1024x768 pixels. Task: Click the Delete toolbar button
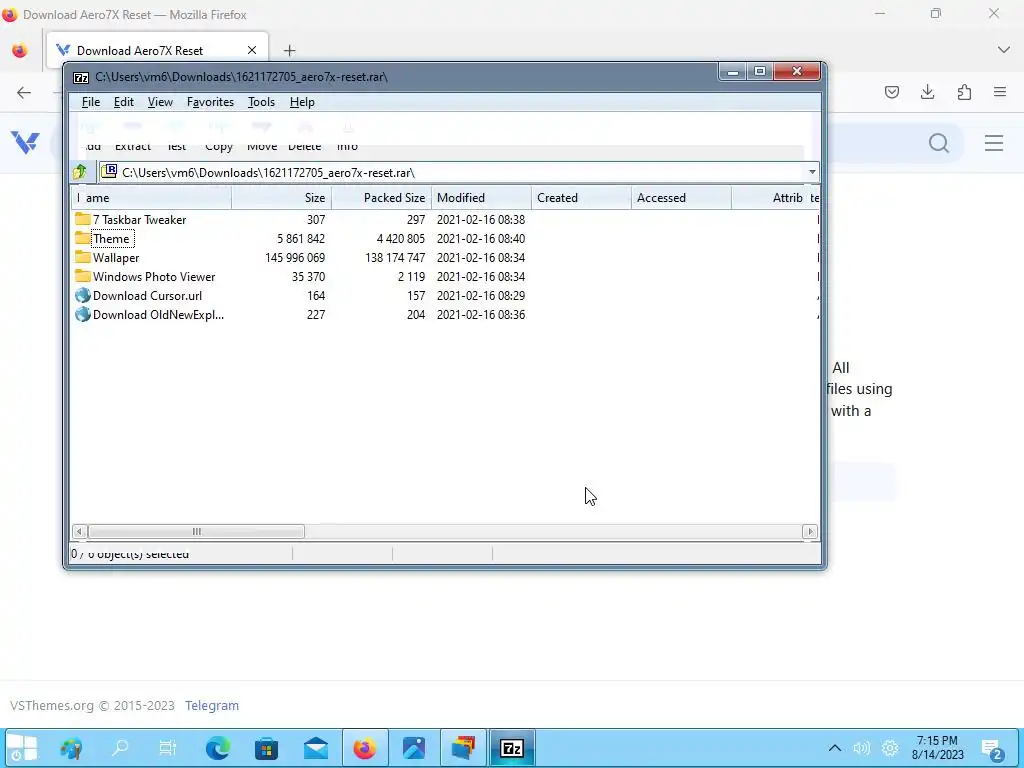(x=304, y=137)
